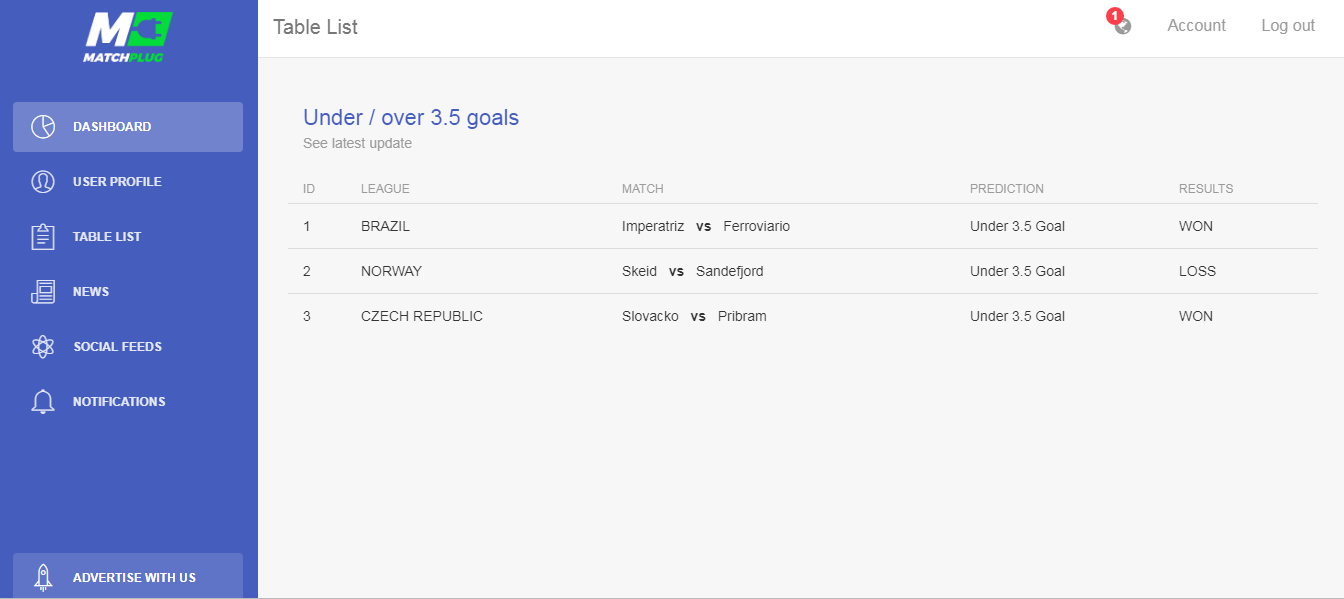Click the Under / over 3.5 goals heading

(411, 118)
